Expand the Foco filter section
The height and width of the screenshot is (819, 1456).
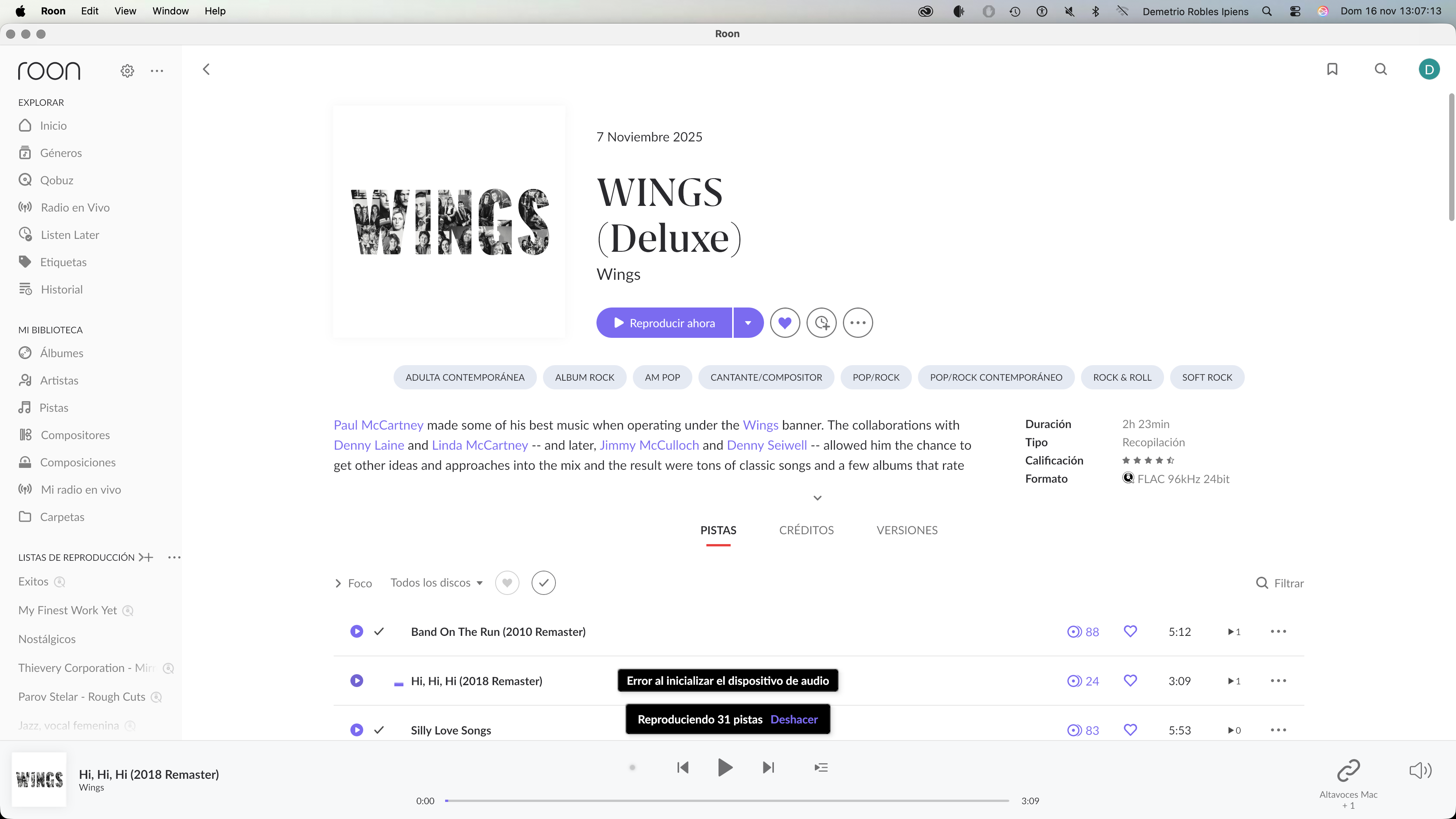point(353,583)
